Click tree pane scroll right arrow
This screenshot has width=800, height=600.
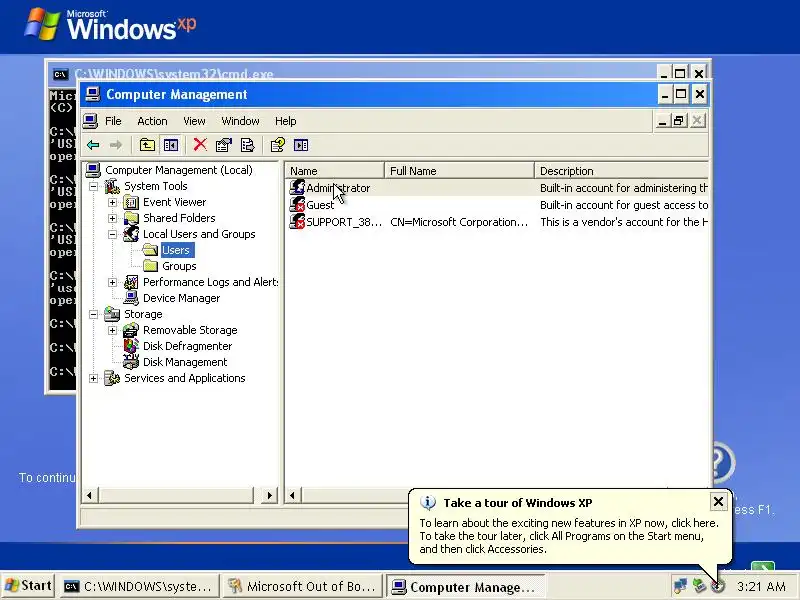click(x=269, y=495)
